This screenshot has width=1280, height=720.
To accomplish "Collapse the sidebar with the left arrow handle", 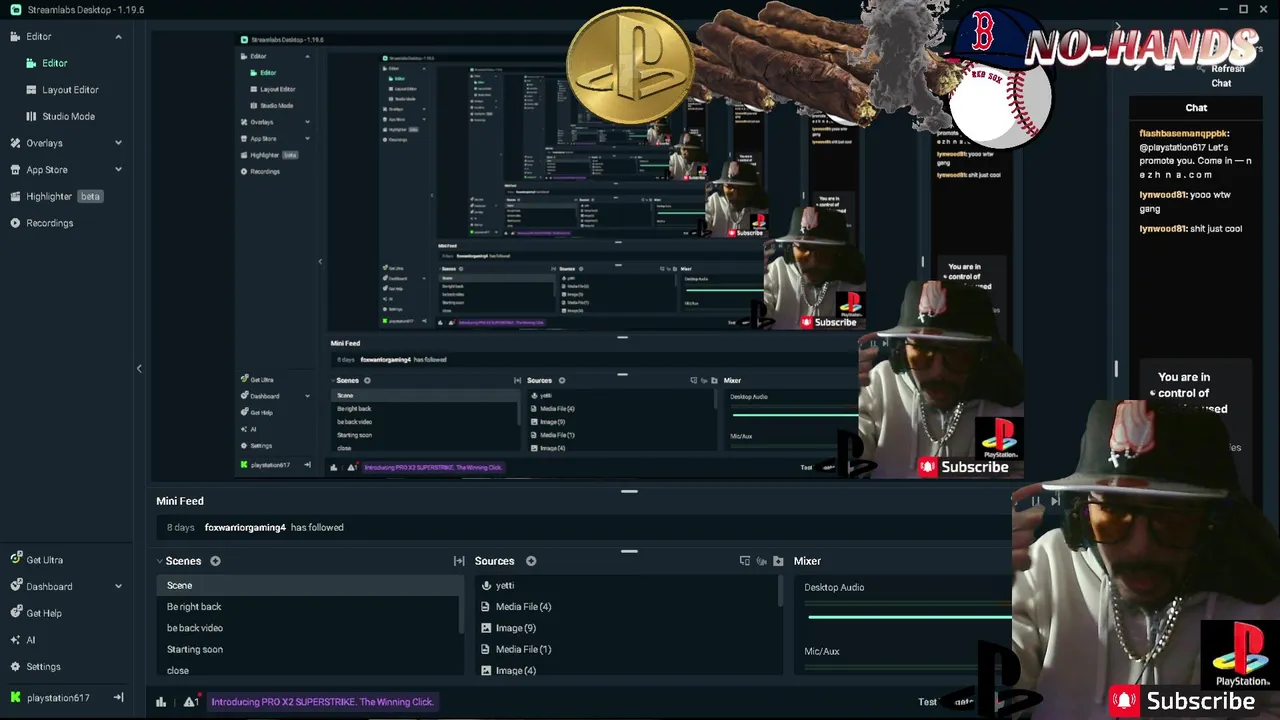I will coord(139,369).
